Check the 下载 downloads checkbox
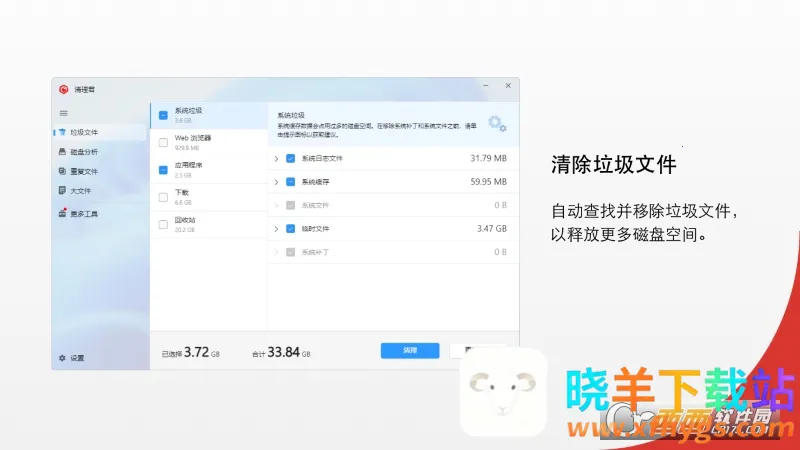Image resolution: width=800 pixels, height=450 pixels. click(x=163, y=197)
